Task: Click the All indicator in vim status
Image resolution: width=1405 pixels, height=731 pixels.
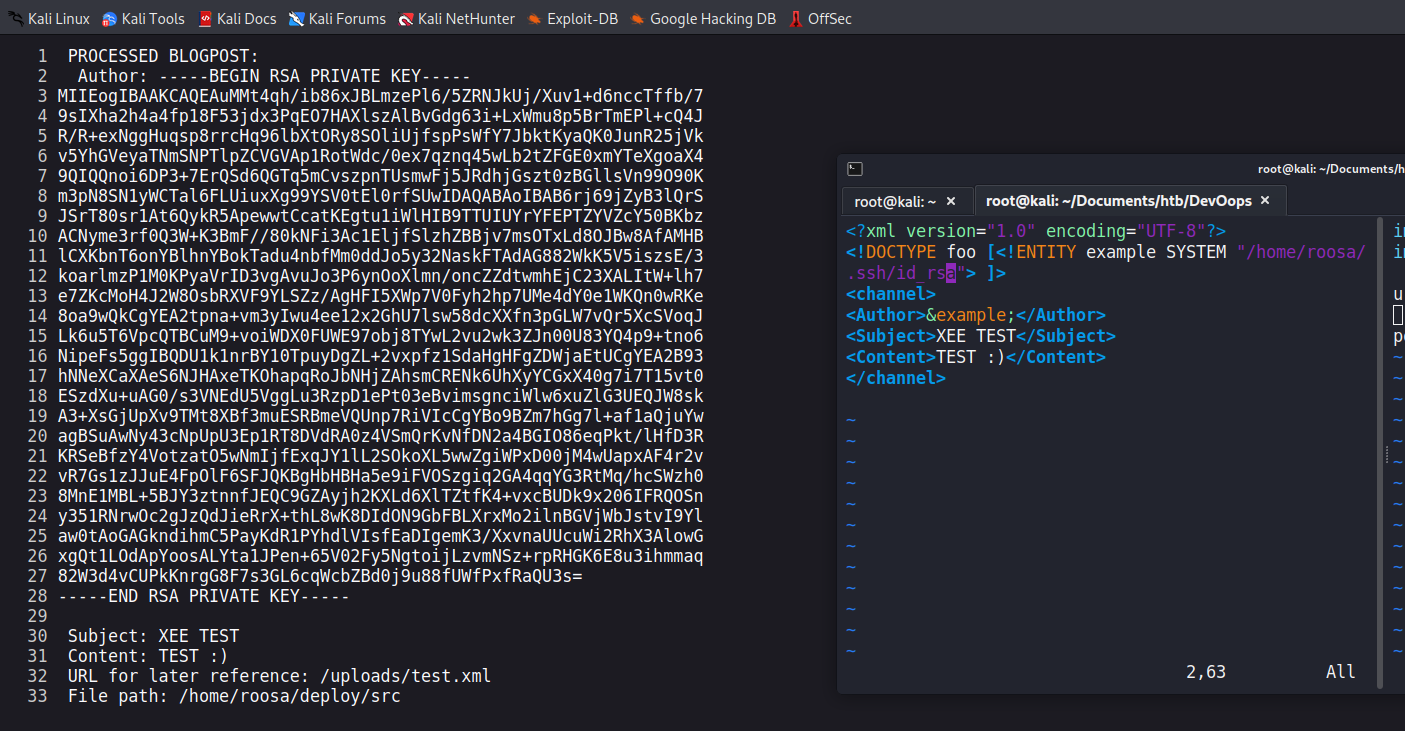Action: click(1341, 672)
